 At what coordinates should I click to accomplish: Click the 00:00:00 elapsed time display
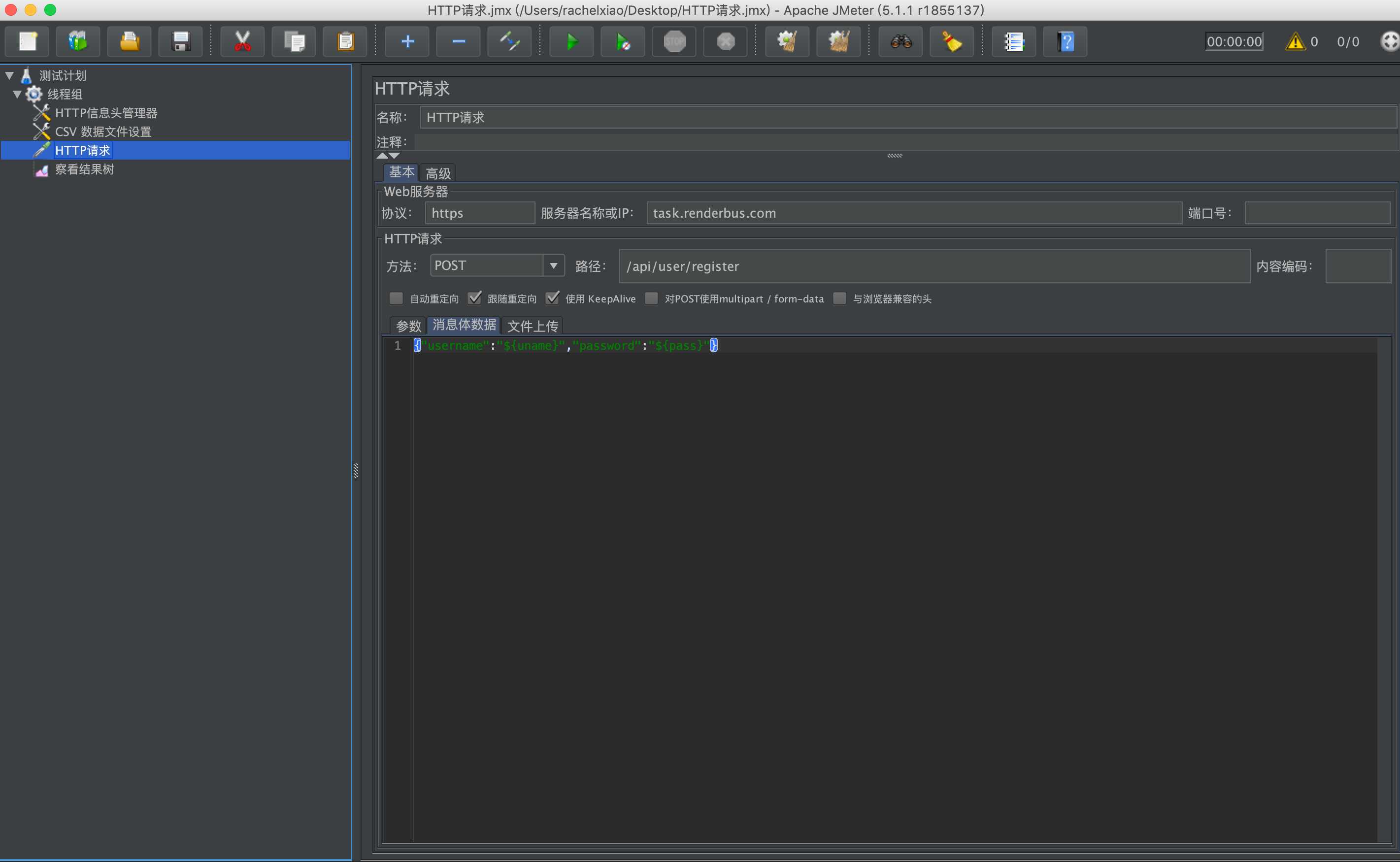tap(1234, 41)
